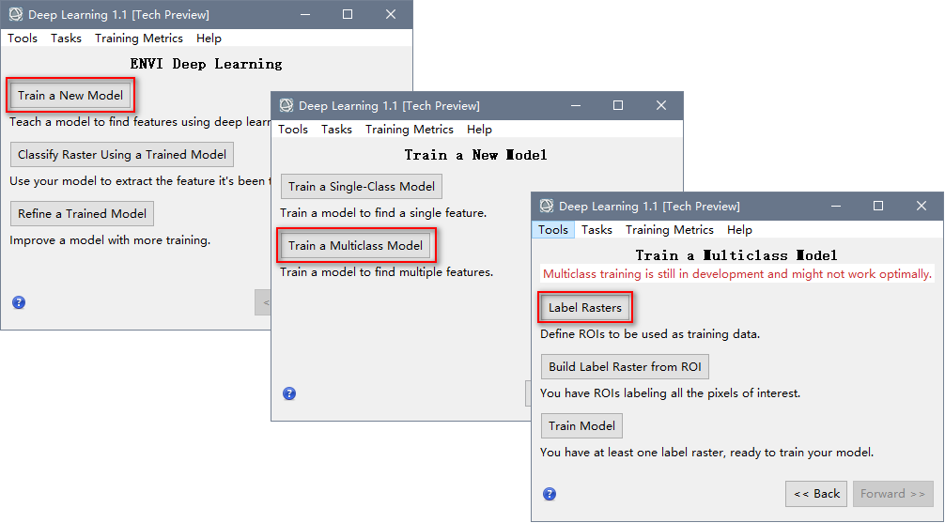Screen dimensions: 945x523
Task: Click the ENVI app icon in the Multiclass Model title bar
Action: click(547, 206)
